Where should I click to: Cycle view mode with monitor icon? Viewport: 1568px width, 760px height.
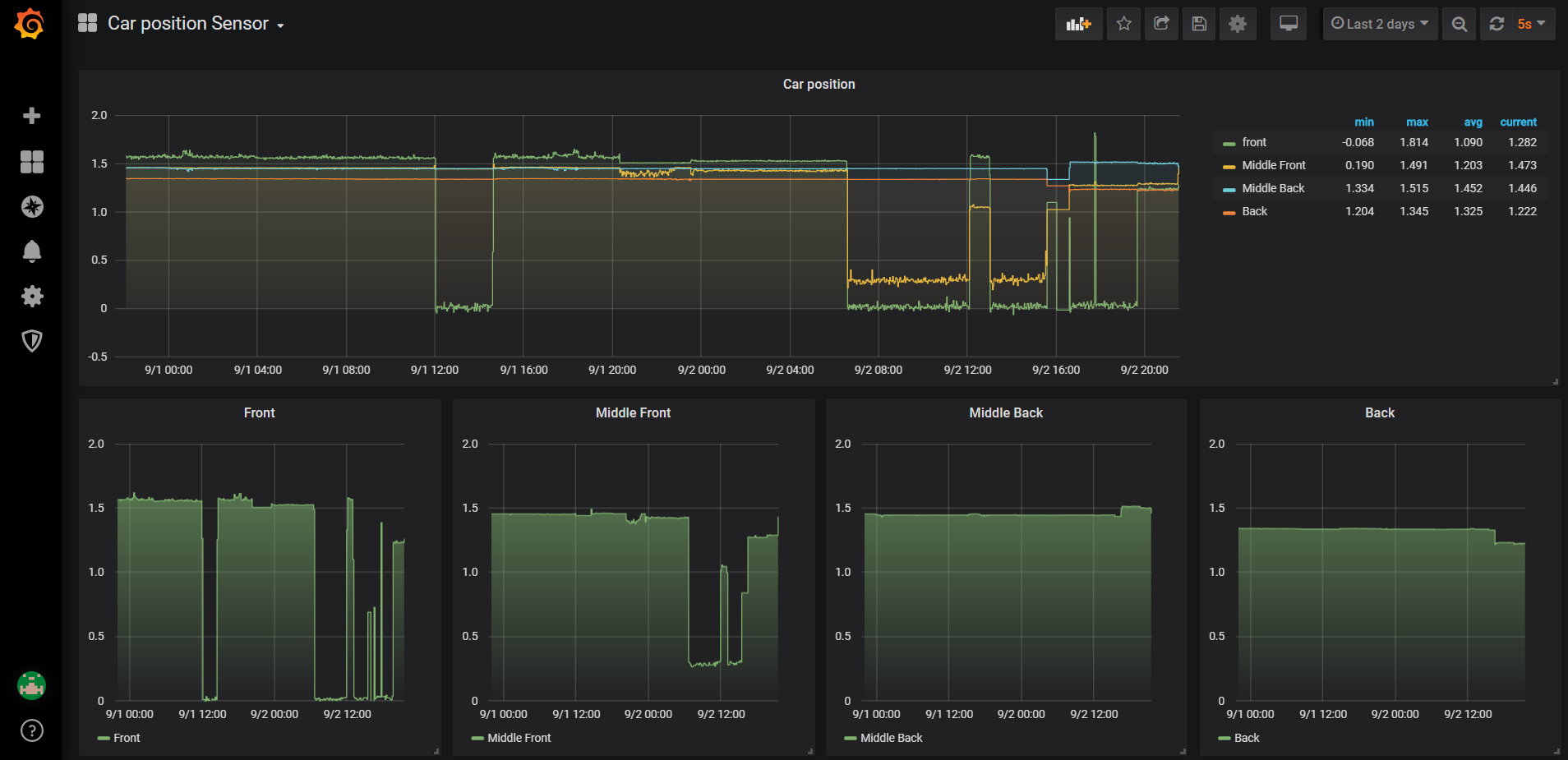click(1288, 24)
